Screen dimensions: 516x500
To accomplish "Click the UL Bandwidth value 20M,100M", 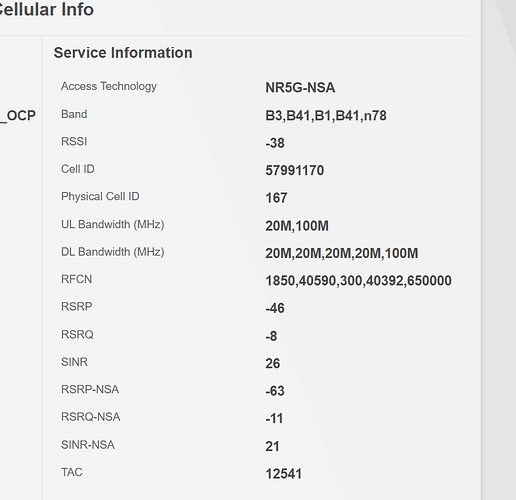I will point(297,226).
